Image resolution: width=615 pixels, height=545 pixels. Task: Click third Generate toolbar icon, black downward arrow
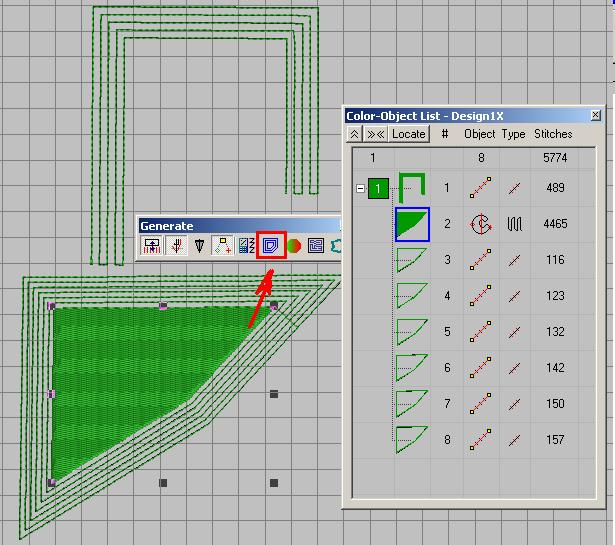coord(199,246)
